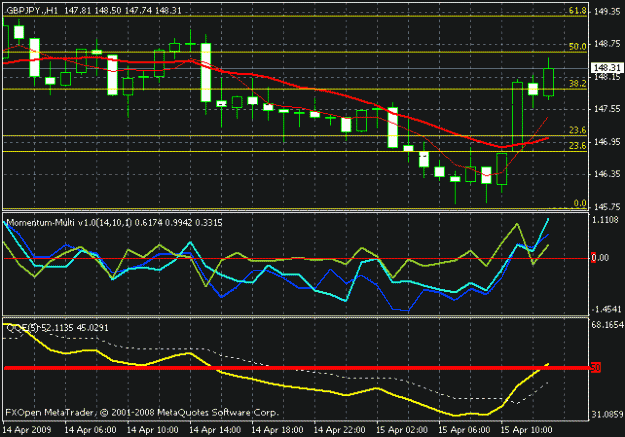The image size is (625, 437).
Task: Click the 15 Apr 06:00 time label
Action: pos(464,430)
